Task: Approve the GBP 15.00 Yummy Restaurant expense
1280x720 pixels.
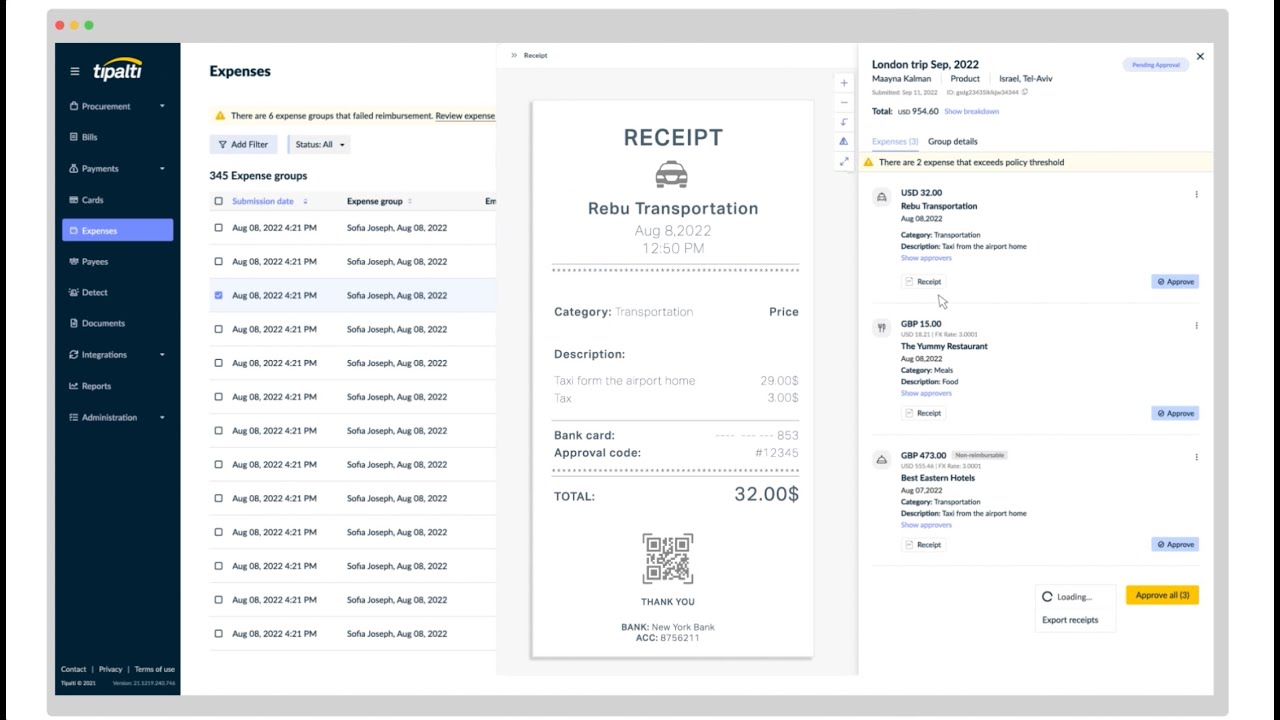Action: (x=1175, y=413)
